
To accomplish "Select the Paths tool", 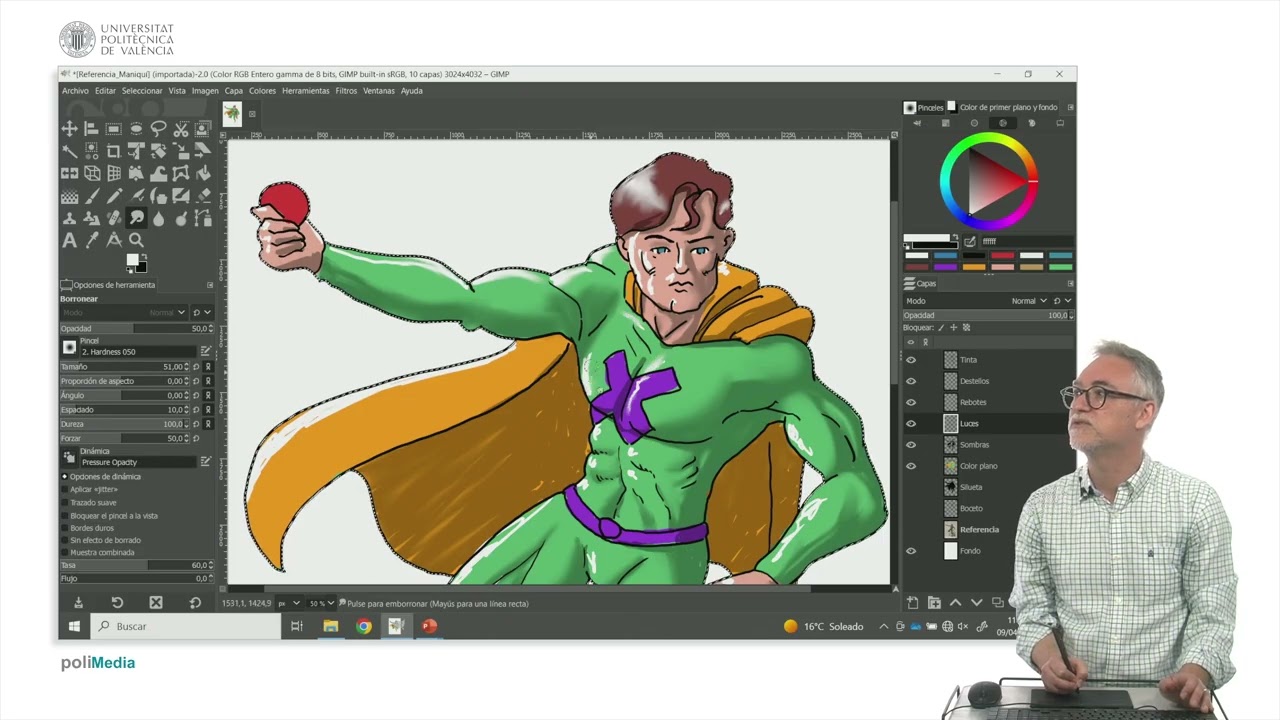I will [x=203, y=218].
